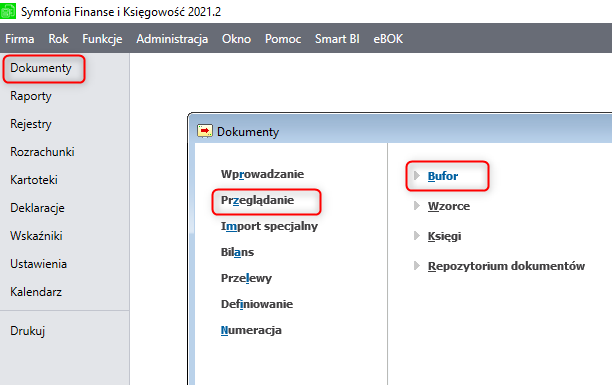
Task: Open the Administracja menu
Action: [x=172, y=39]
